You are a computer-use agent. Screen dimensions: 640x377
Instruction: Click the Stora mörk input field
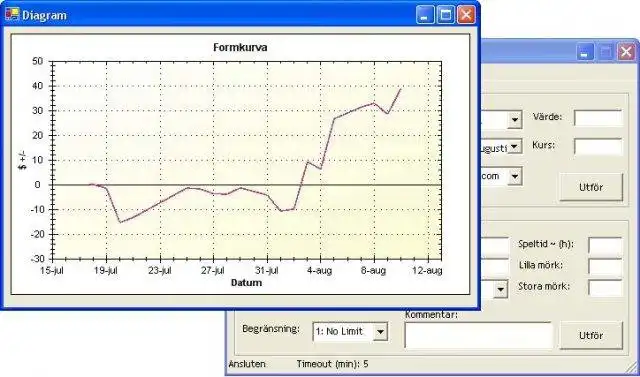[605, 288]
